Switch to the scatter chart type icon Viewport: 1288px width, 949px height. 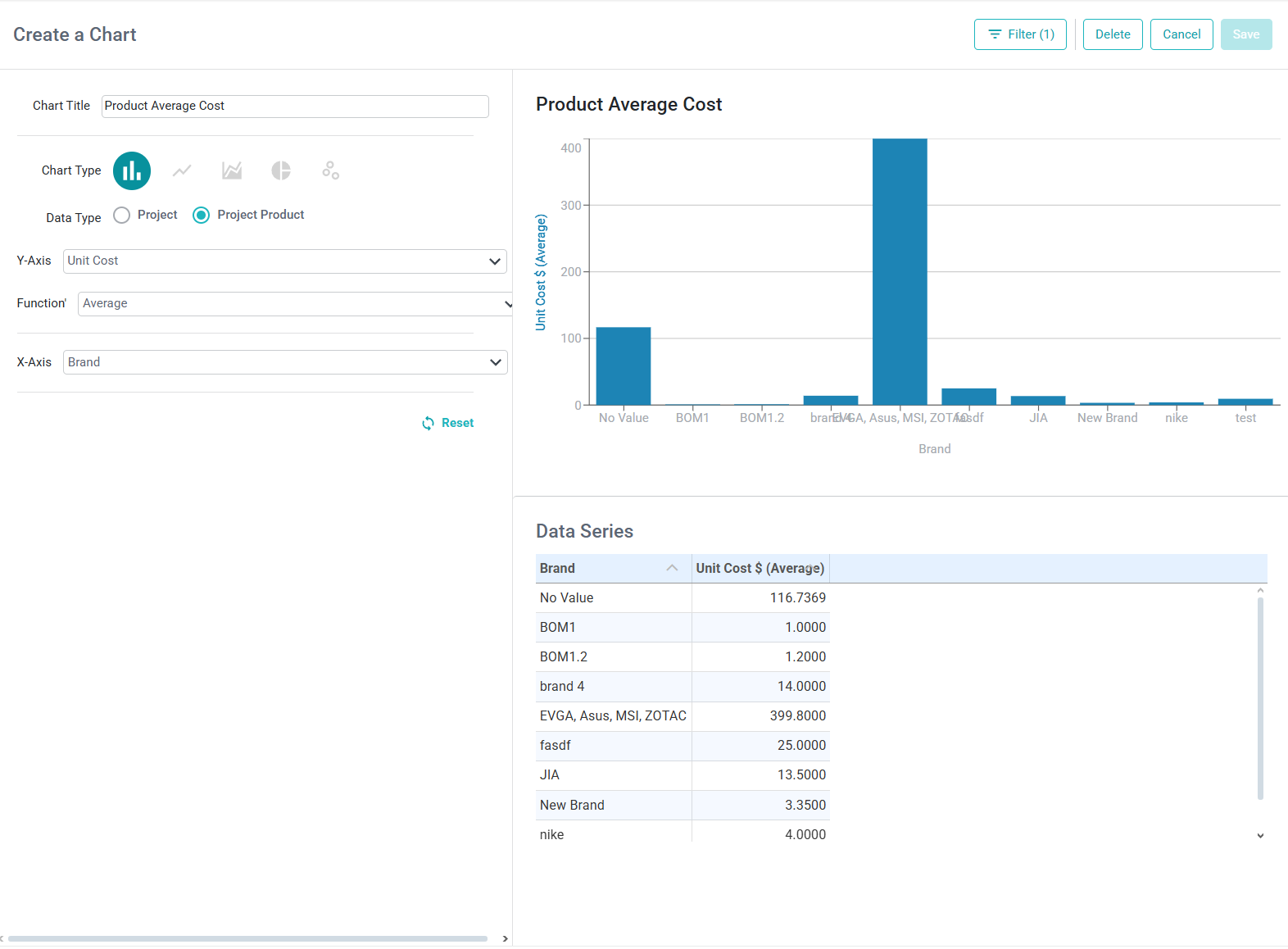coord(330,170)
